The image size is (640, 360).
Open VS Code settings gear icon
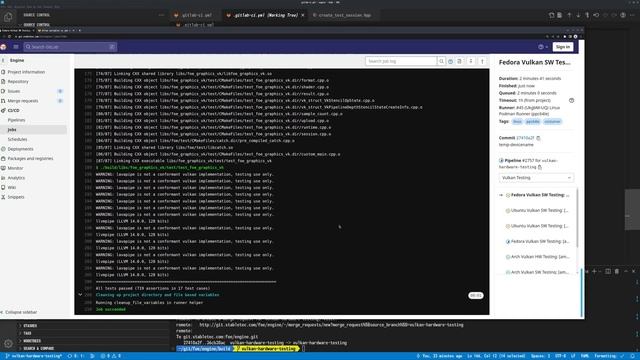[8, 344]
